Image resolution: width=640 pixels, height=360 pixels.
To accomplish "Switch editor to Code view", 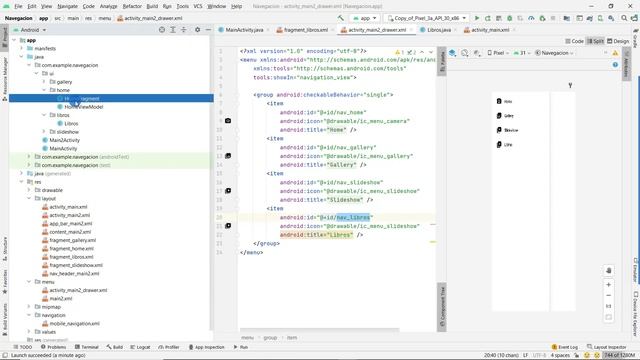I will tap(574, 41).
